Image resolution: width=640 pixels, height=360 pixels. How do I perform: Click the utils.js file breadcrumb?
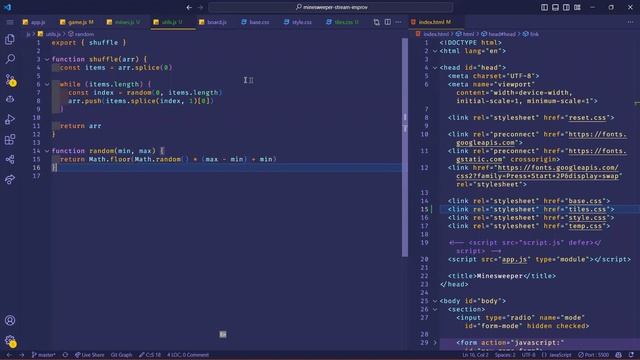pos(49,34)
